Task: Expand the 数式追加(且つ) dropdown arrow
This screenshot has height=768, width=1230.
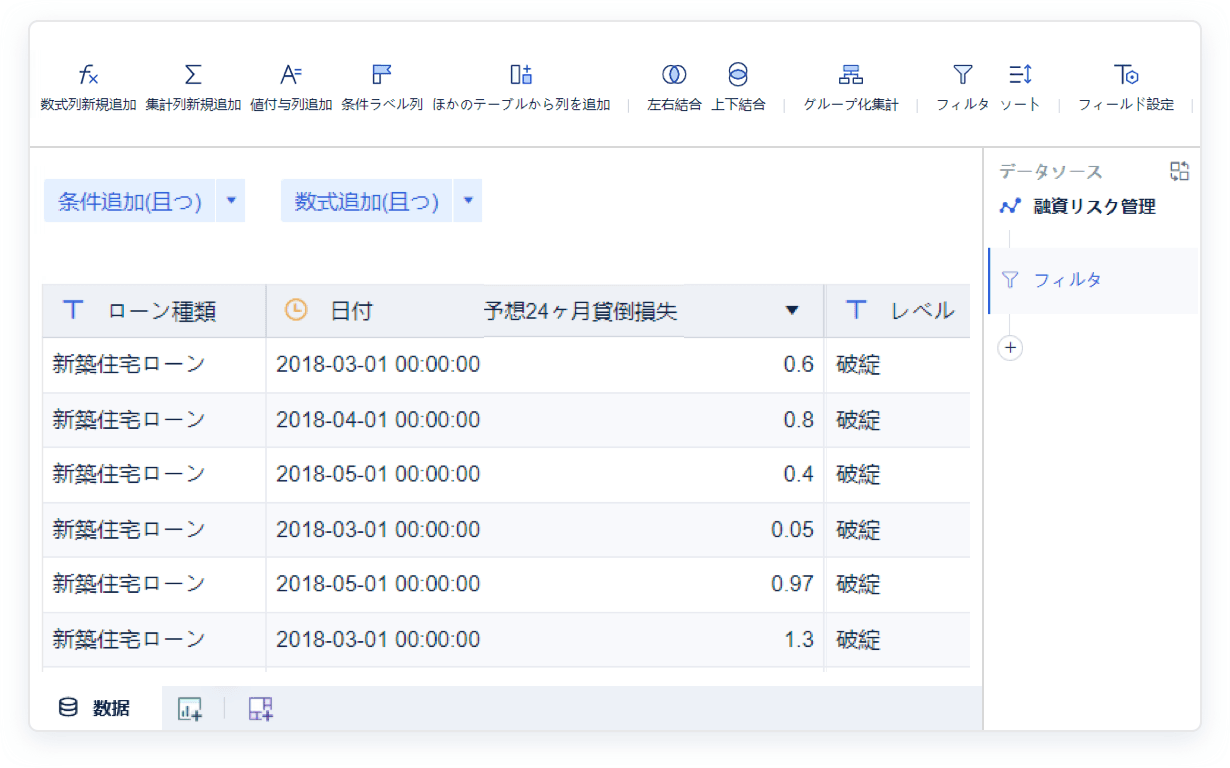Action: click(x=468, y=201)
